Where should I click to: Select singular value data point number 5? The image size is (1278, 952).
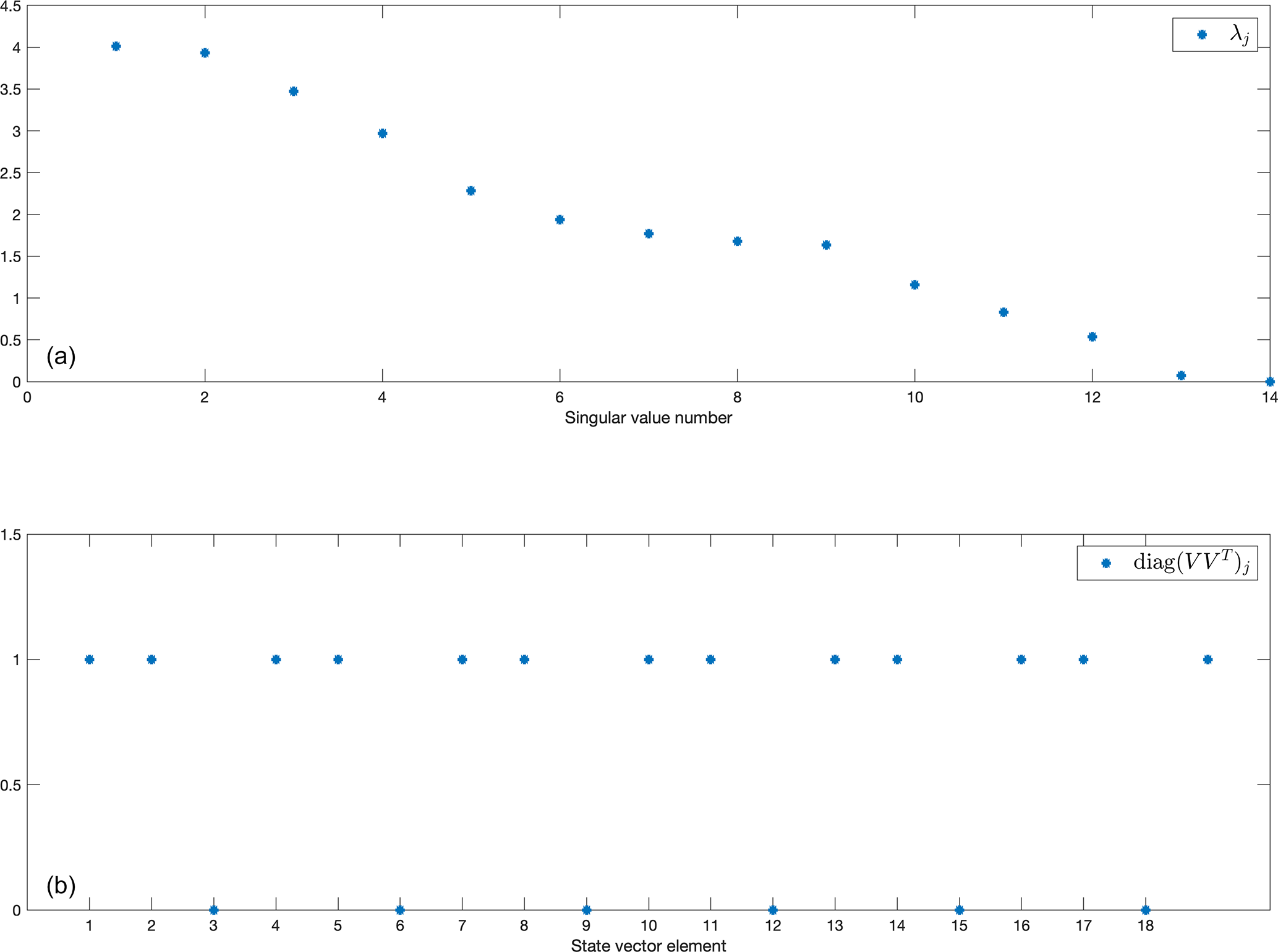[x=471, y=191]
